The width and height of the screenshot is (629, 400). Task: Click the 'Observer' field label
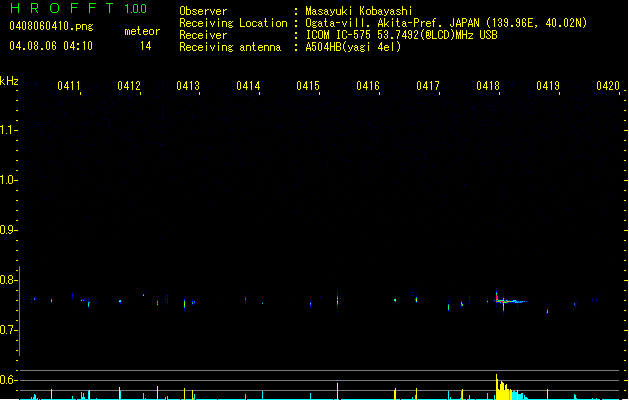point(203,11)
